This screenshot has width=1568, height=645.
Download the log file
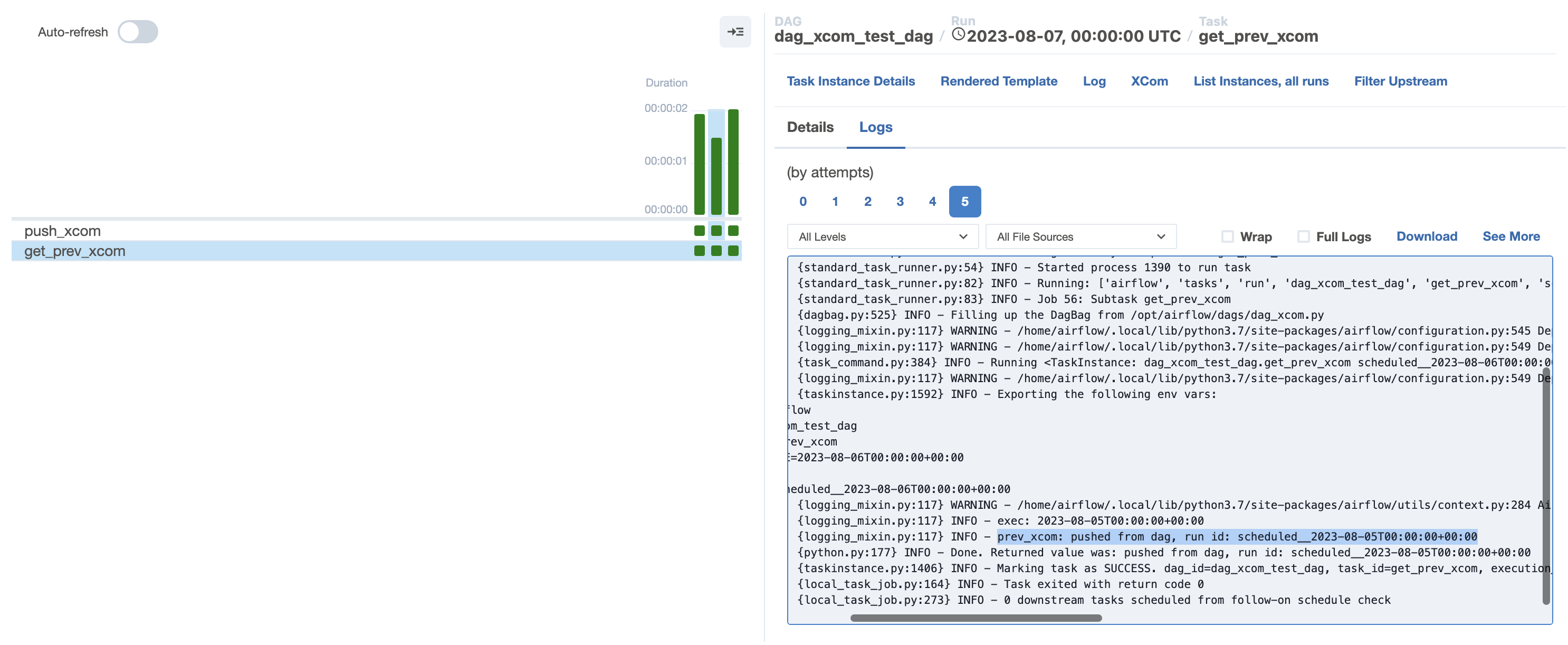(x=1426, y=236)
